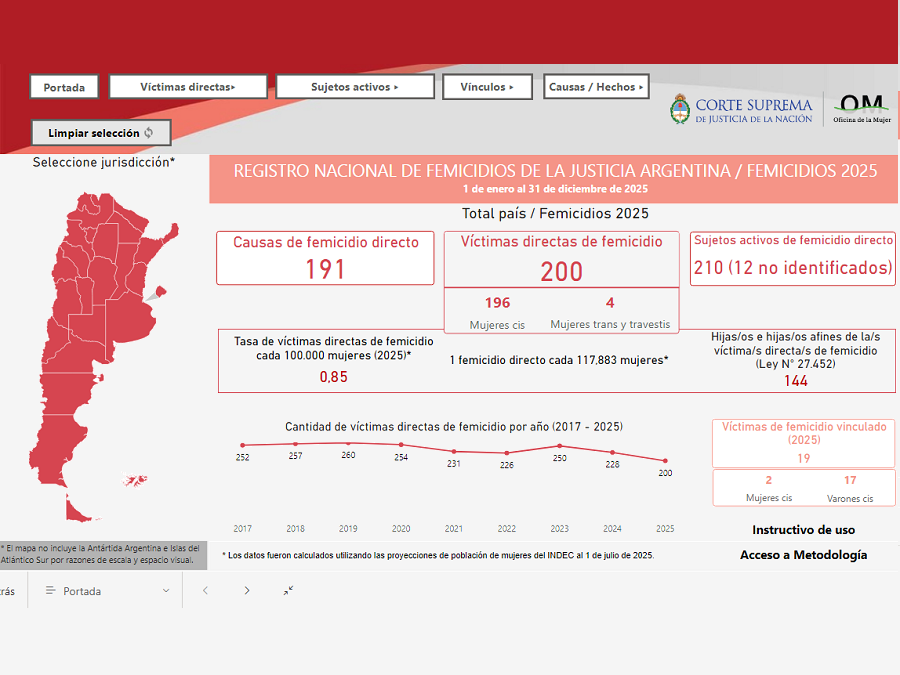Open the Causas / Hechos section

(x=596, y=87)
